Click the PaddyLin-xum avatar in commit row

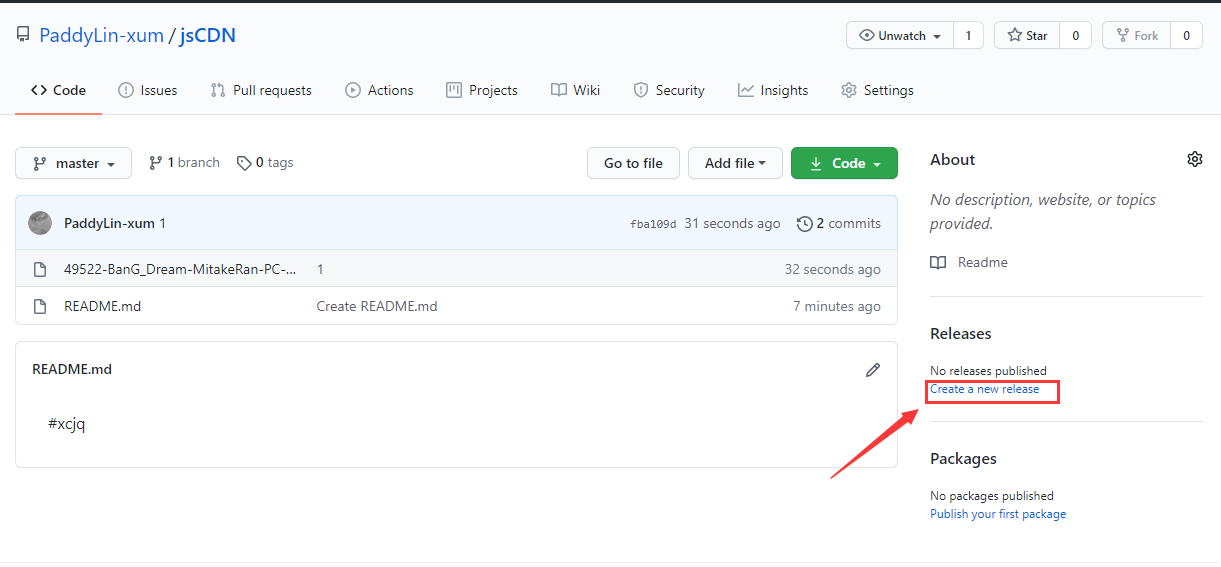(40, 223)
